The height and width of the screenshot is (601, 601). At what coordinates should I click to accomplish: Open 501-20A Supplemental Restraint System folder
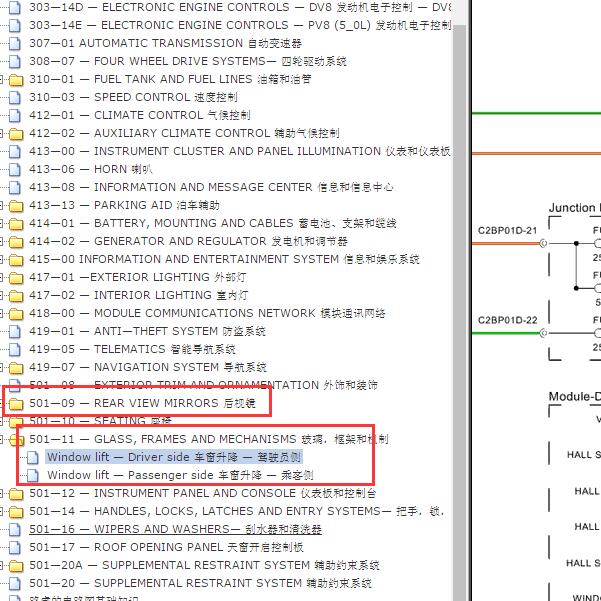coord(204,566)
